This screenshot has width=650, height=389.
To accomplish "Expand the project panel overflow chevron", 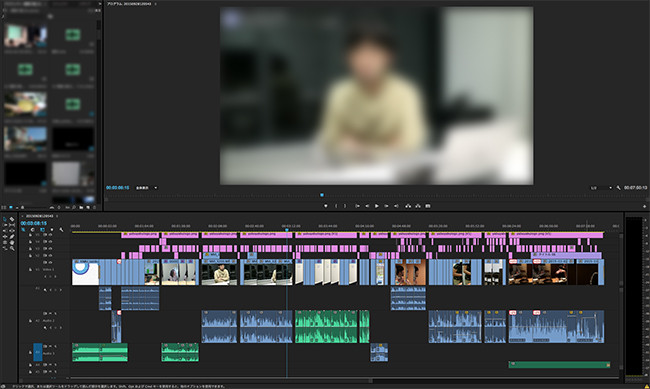I will click(100, 4).
